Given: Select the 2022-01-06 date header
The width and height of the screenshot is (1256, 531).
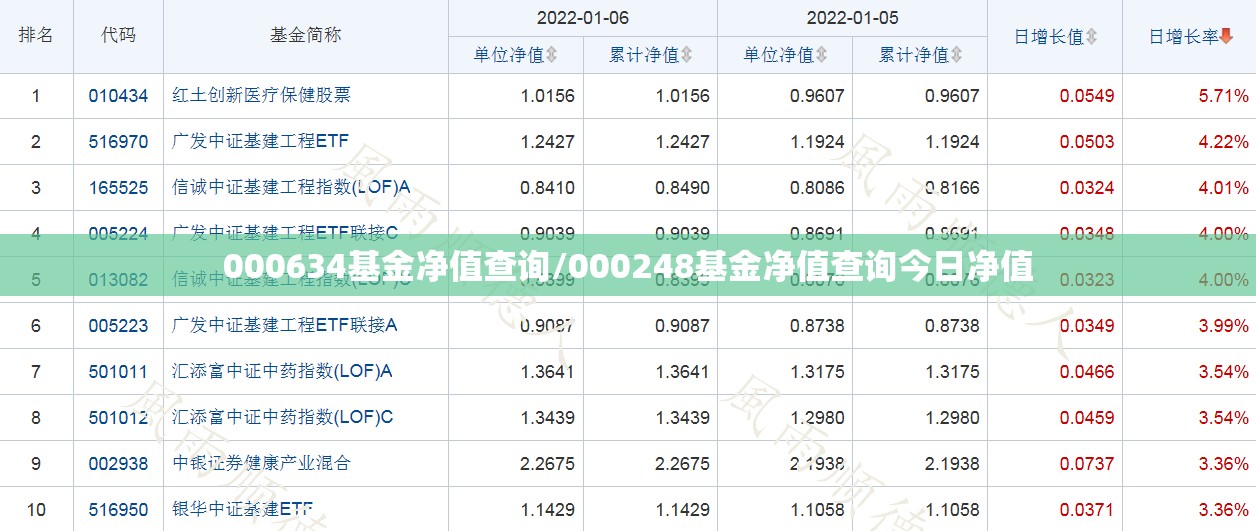Looking at the screenshot, I should click(583, 18).
